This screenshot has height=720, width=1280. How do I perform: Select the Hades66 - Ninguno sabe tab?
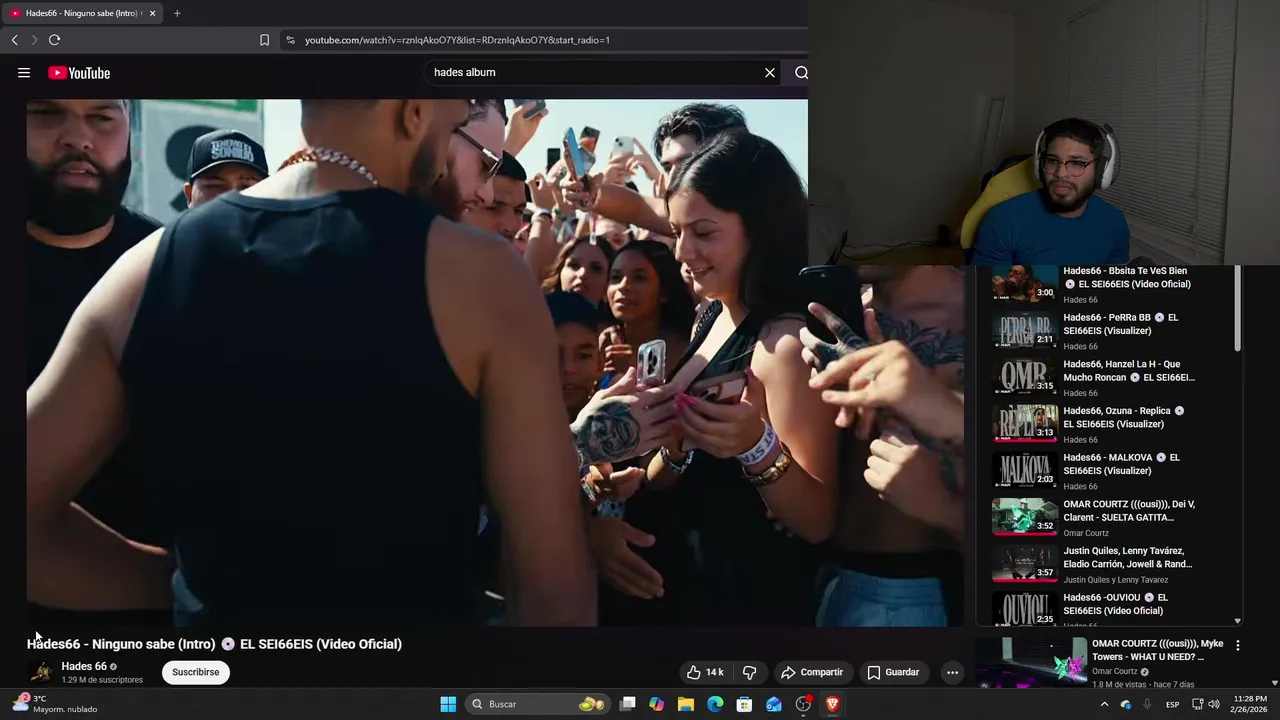coord(83,13)
